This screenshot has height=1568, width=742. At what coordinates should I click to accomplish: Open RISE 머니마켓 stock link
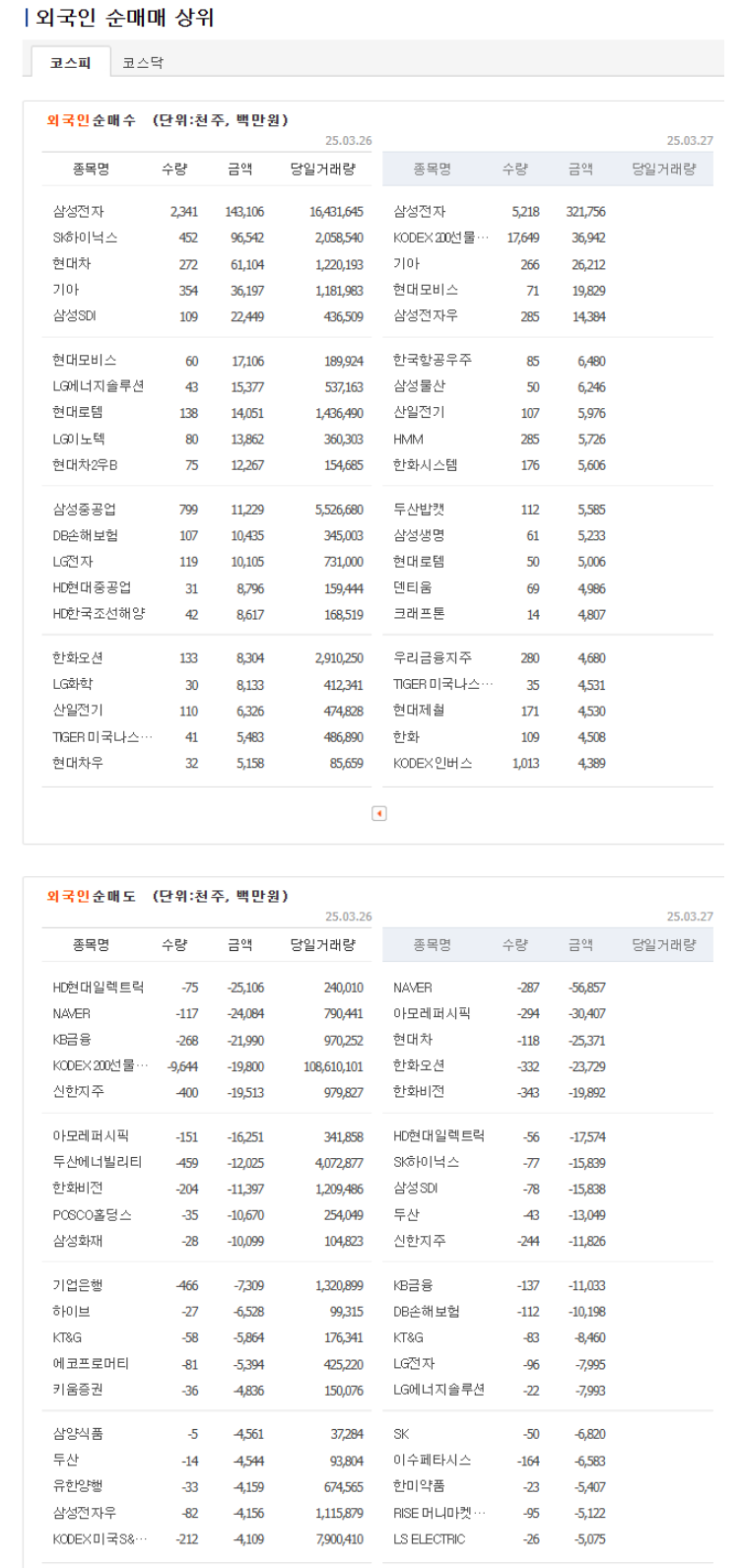(440, 1512)
